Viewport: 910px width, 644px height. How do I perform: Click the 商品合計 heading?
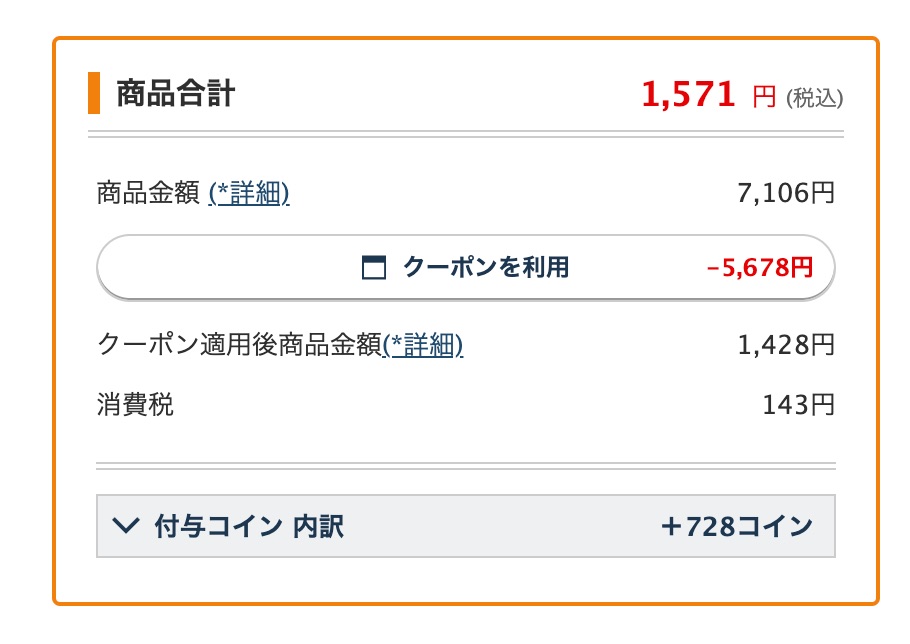coord(176,93)
